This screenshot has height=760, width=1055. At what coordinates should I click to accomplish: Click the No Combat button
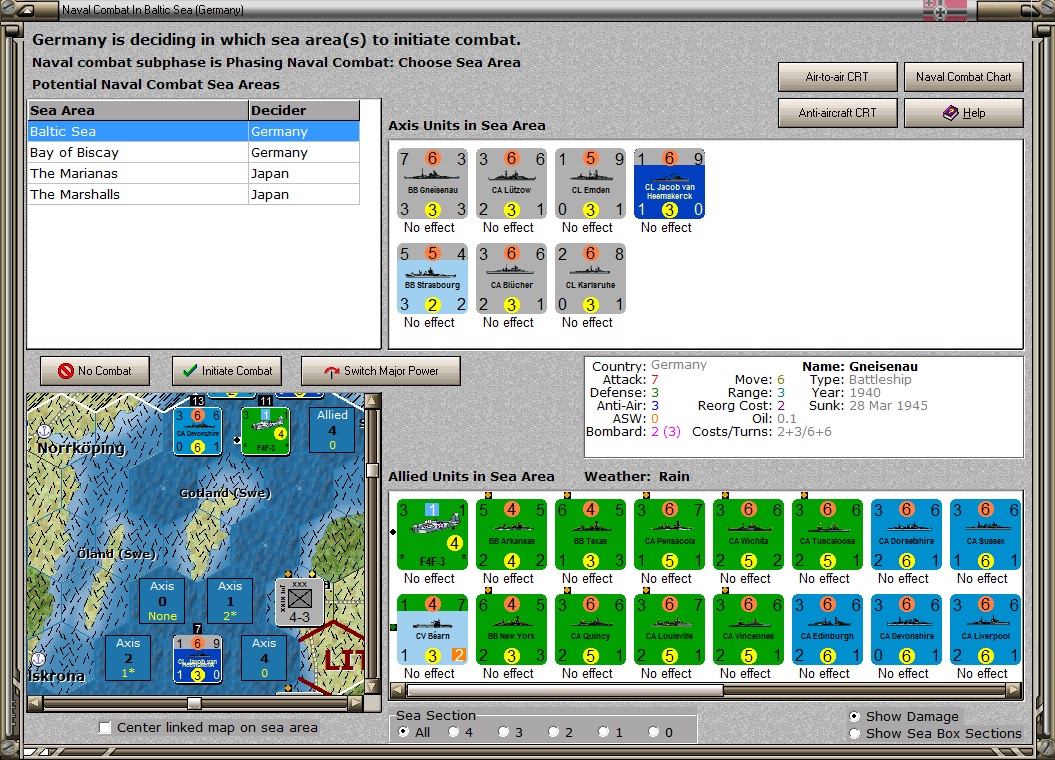click(95, 371)
